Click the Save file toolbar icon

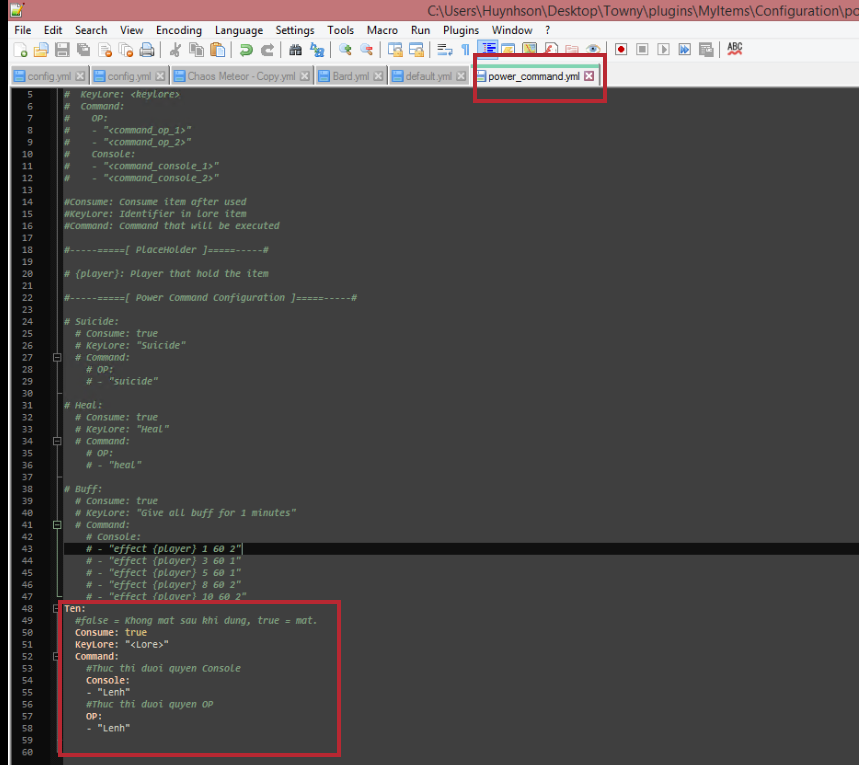(x=62, y=49)
